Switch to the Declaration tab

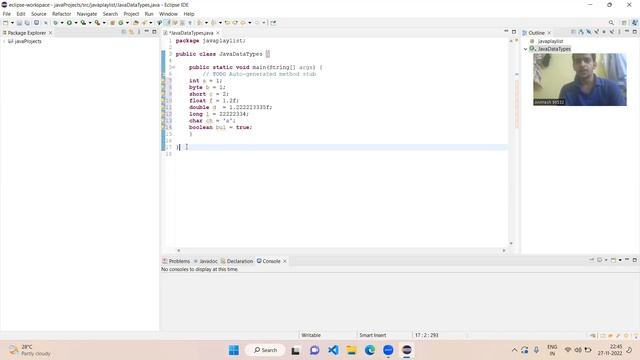(x=237, y=261)
